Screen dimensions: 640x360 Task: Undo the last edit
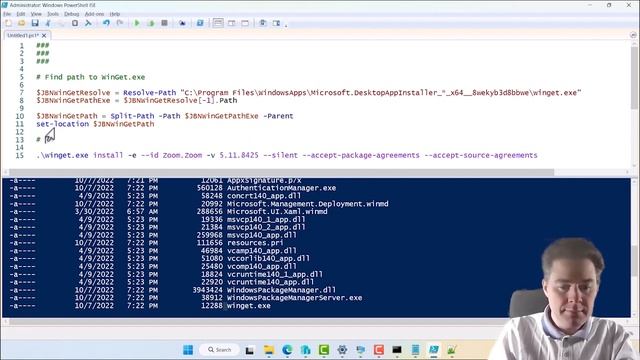pos(106,23)
